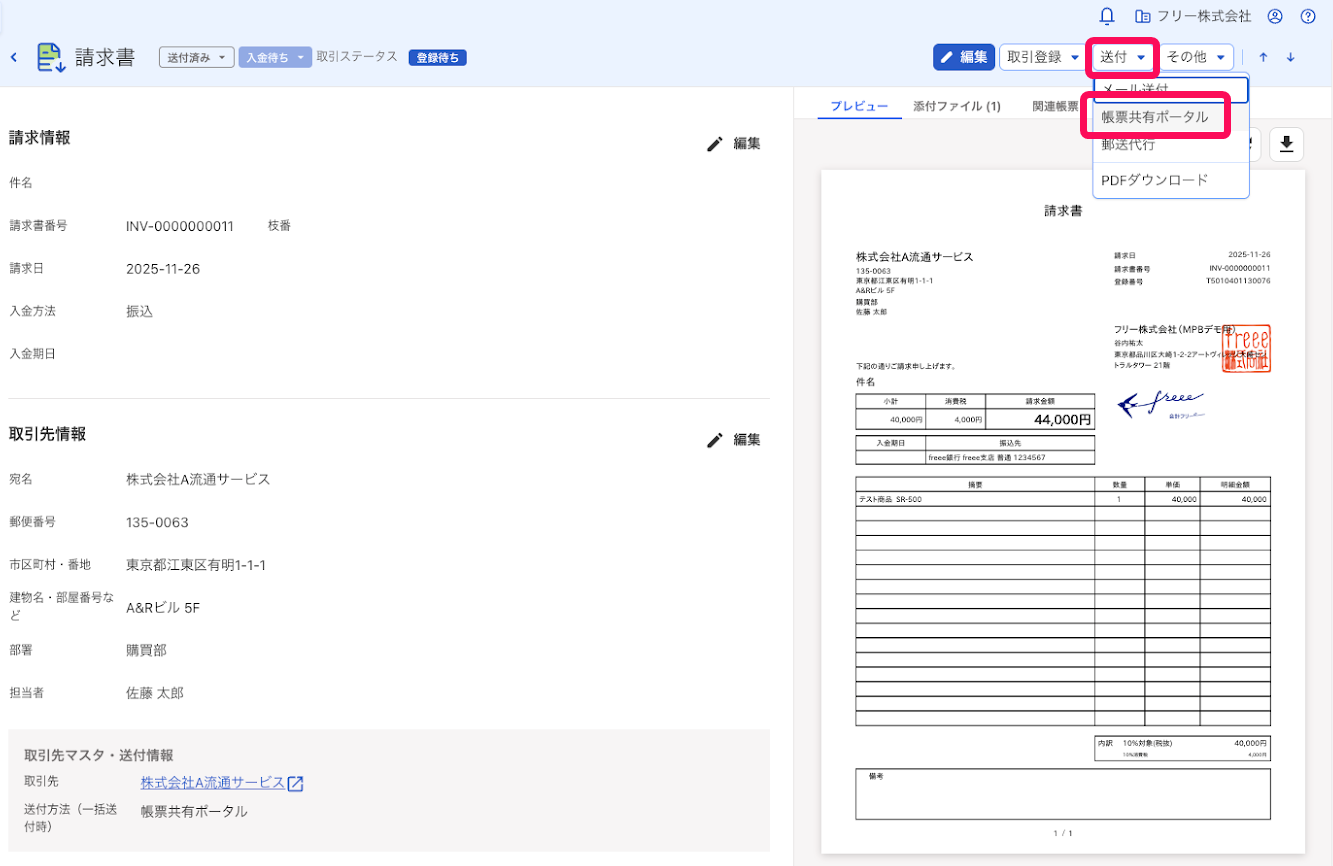Screen dimensions: 1333x866
Task: Go back using the left chevron
Action: click(14, 57)
